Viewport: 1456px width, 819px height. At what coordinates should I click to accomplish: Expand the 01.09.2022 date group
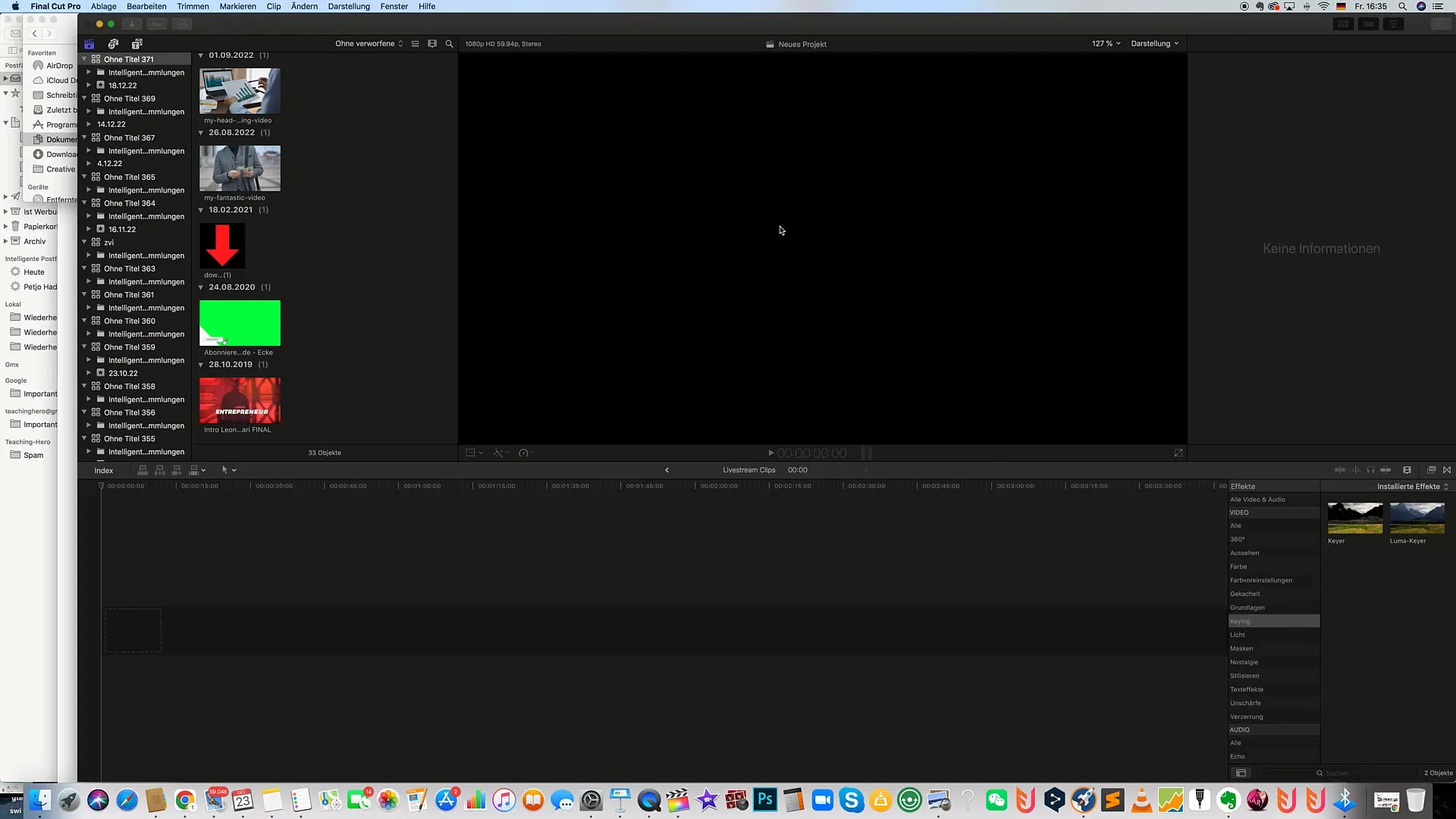click(x=200, y=54)
